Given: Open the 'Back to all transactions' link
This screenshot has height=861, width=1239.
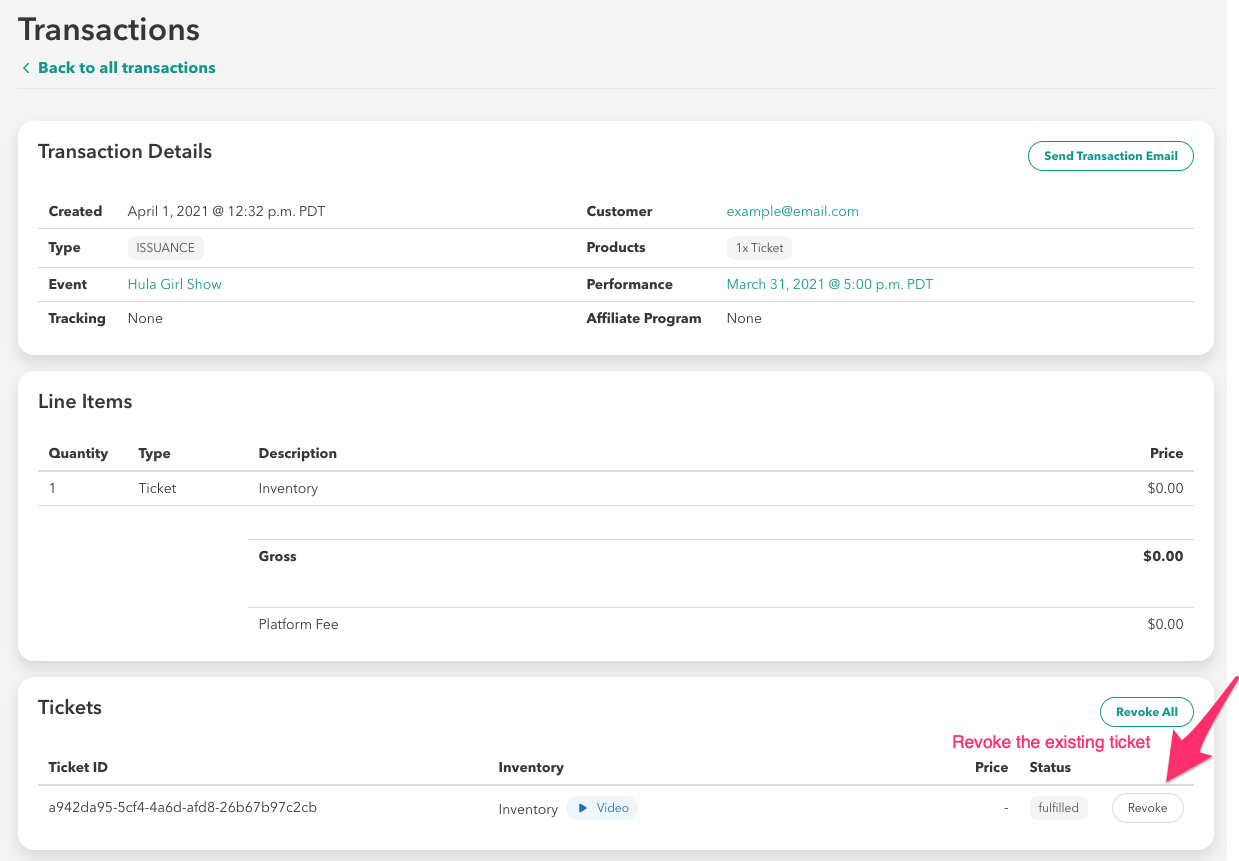Looking at the screenshot, I should coord(126,68).
